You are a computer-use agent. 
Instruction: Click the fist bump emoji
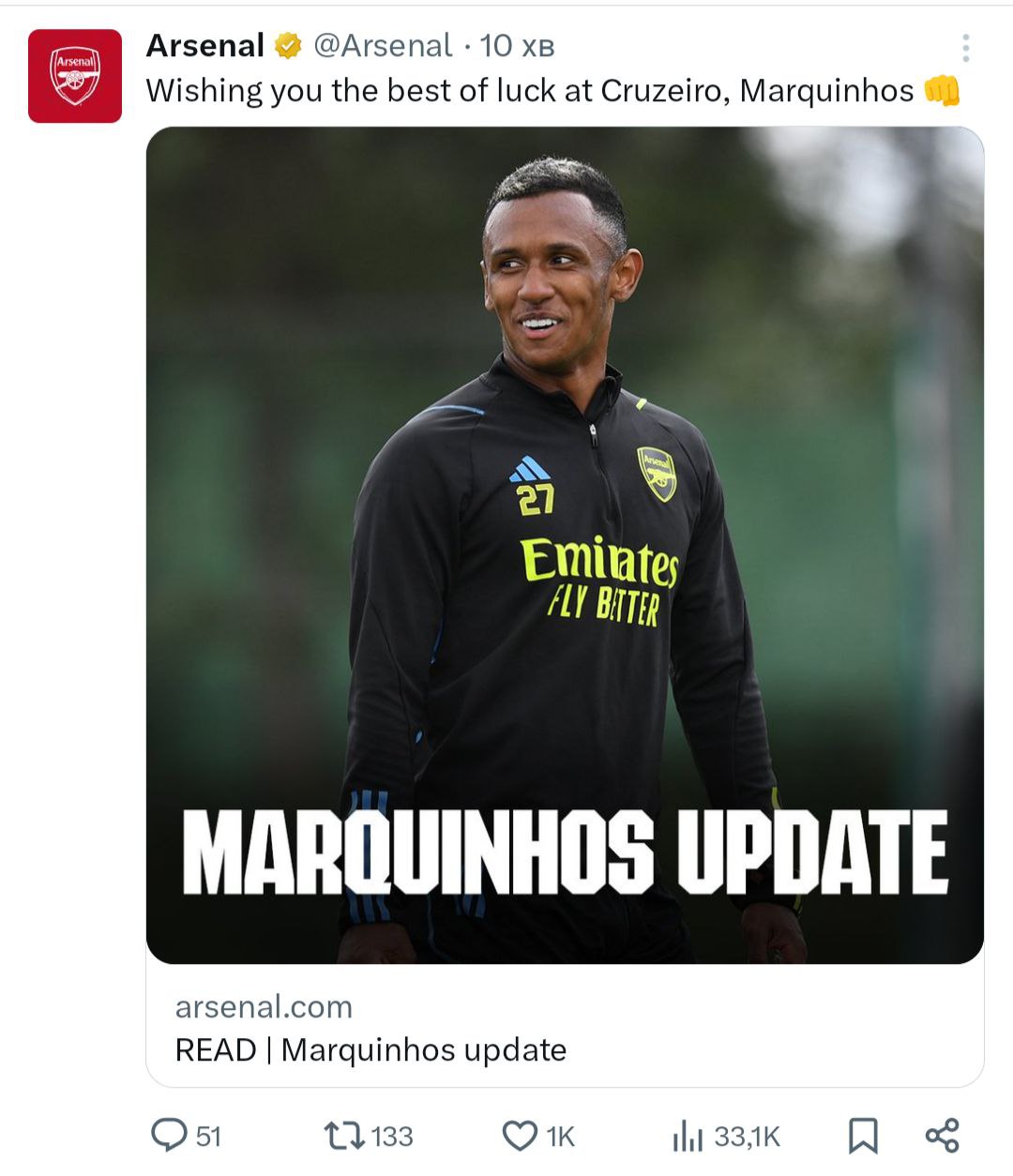point(942,90)
